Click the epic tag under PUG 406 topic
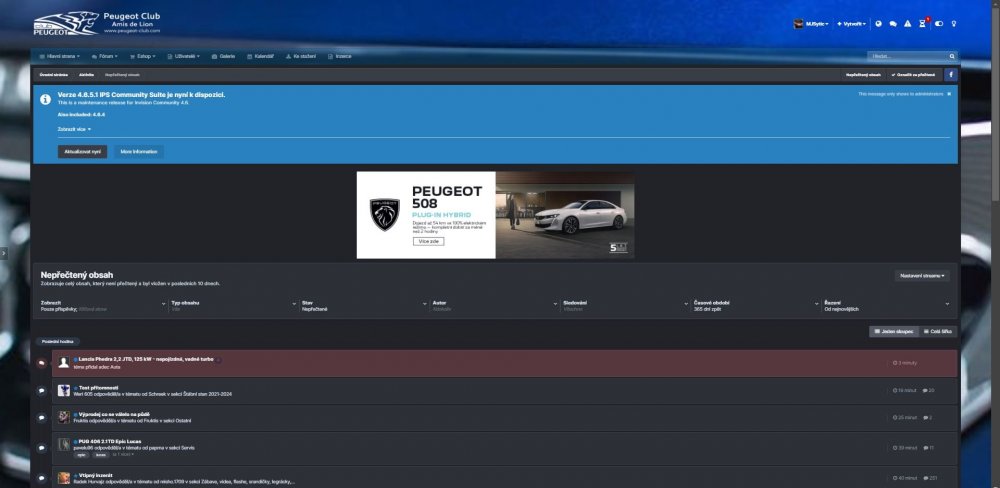The width and height of the screenshot is (1000, 488). coord(81,455)
